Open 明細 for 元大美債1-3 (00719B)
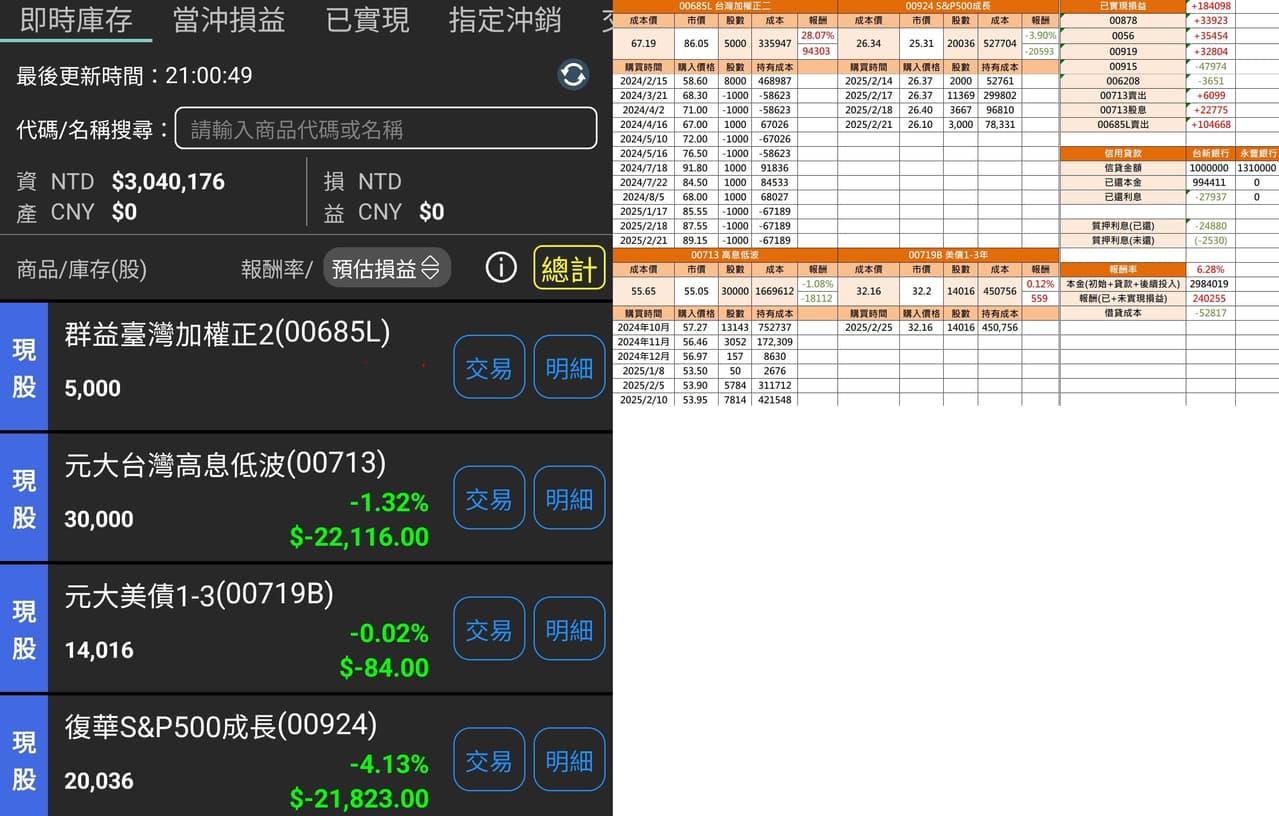Viewport: 1279px width, 816px height. (569, 629)
